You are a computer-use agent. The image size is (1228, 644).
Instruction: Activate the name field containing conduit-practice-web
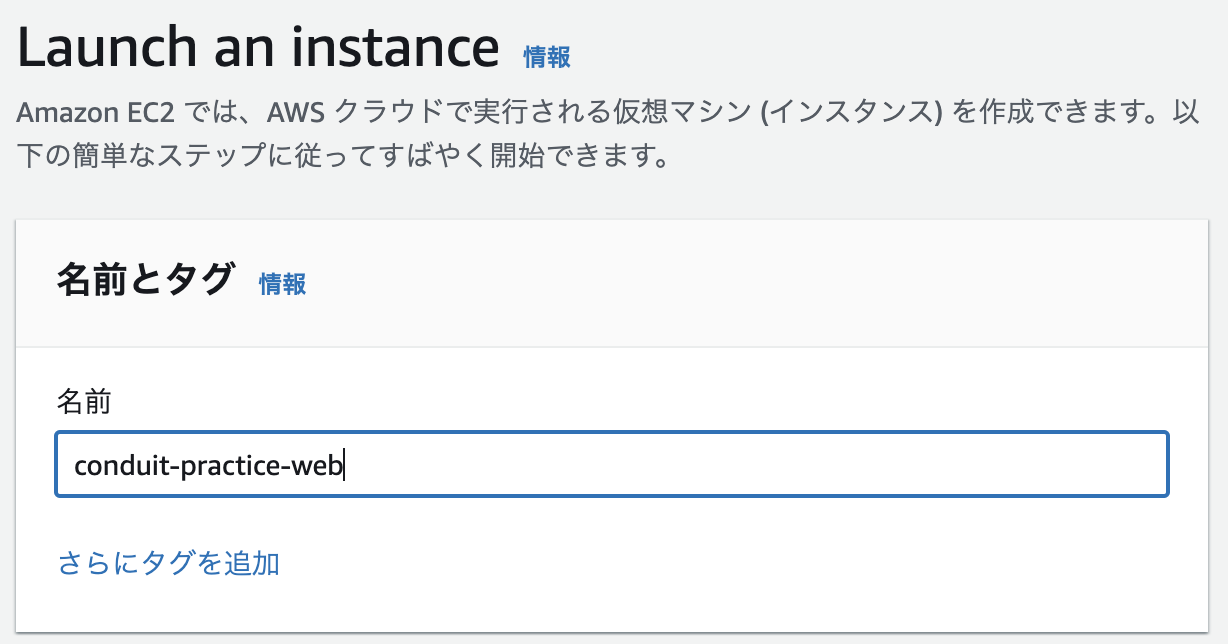click(611, 464)
